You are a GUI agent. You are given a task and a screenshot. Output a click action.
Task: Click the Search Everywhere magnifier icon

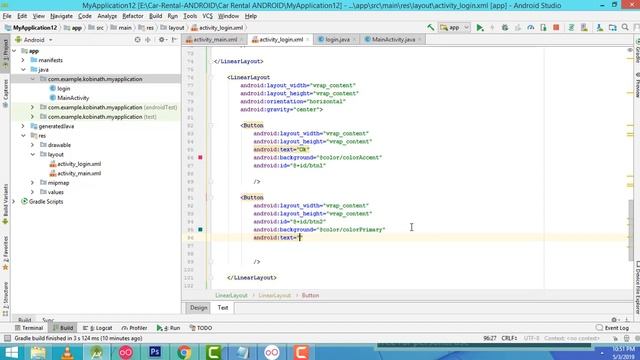tap(625, 27)
